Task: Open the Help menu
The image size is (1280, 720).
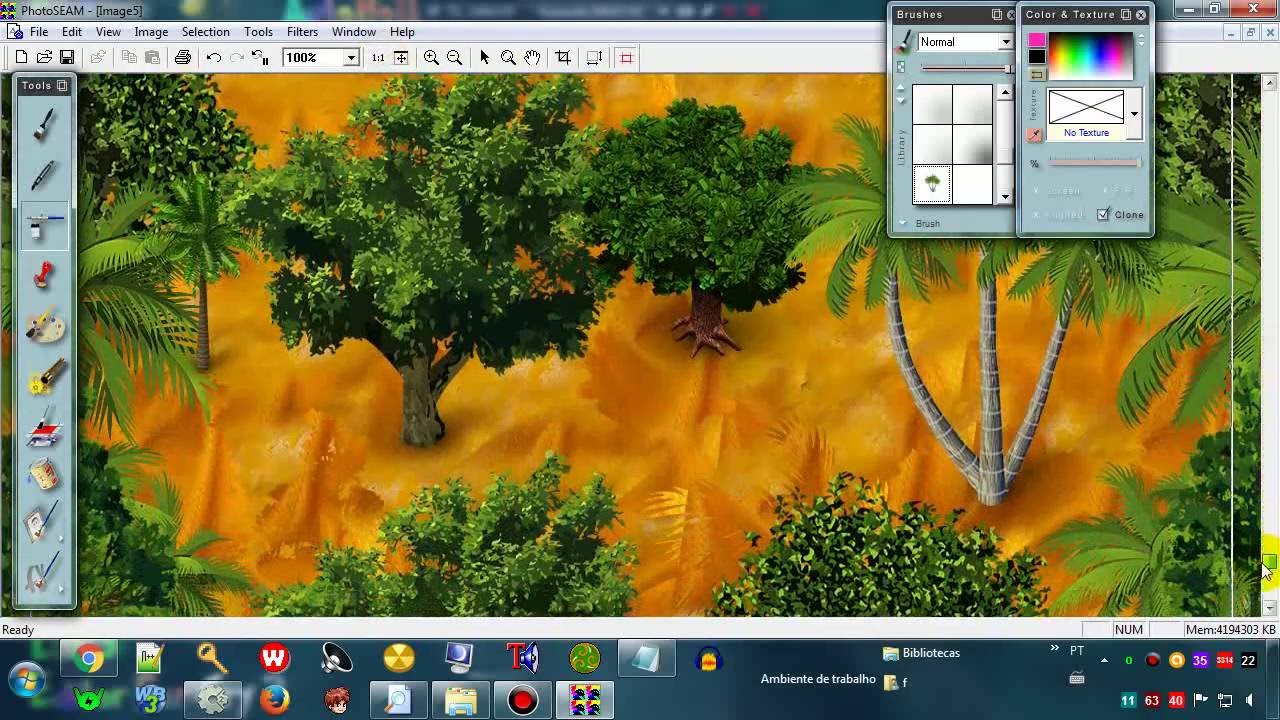Action: tap(402, 32)
